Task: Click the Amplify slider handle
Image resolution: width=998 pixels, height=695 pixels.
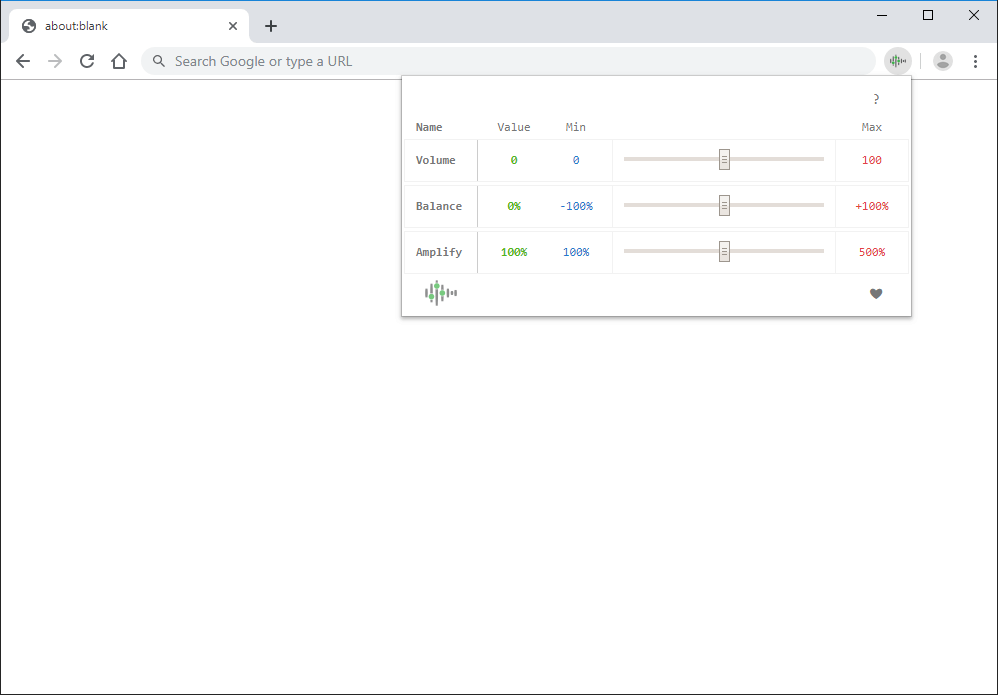Action: [724, 251]
